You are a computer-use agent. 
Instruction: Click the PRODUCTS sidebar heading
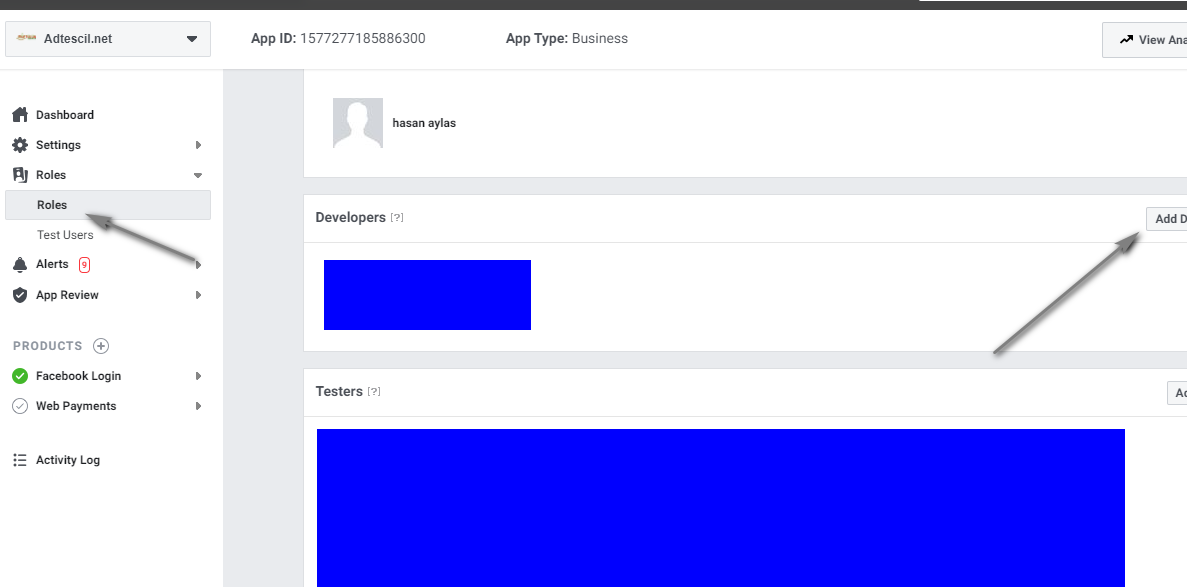48,346
